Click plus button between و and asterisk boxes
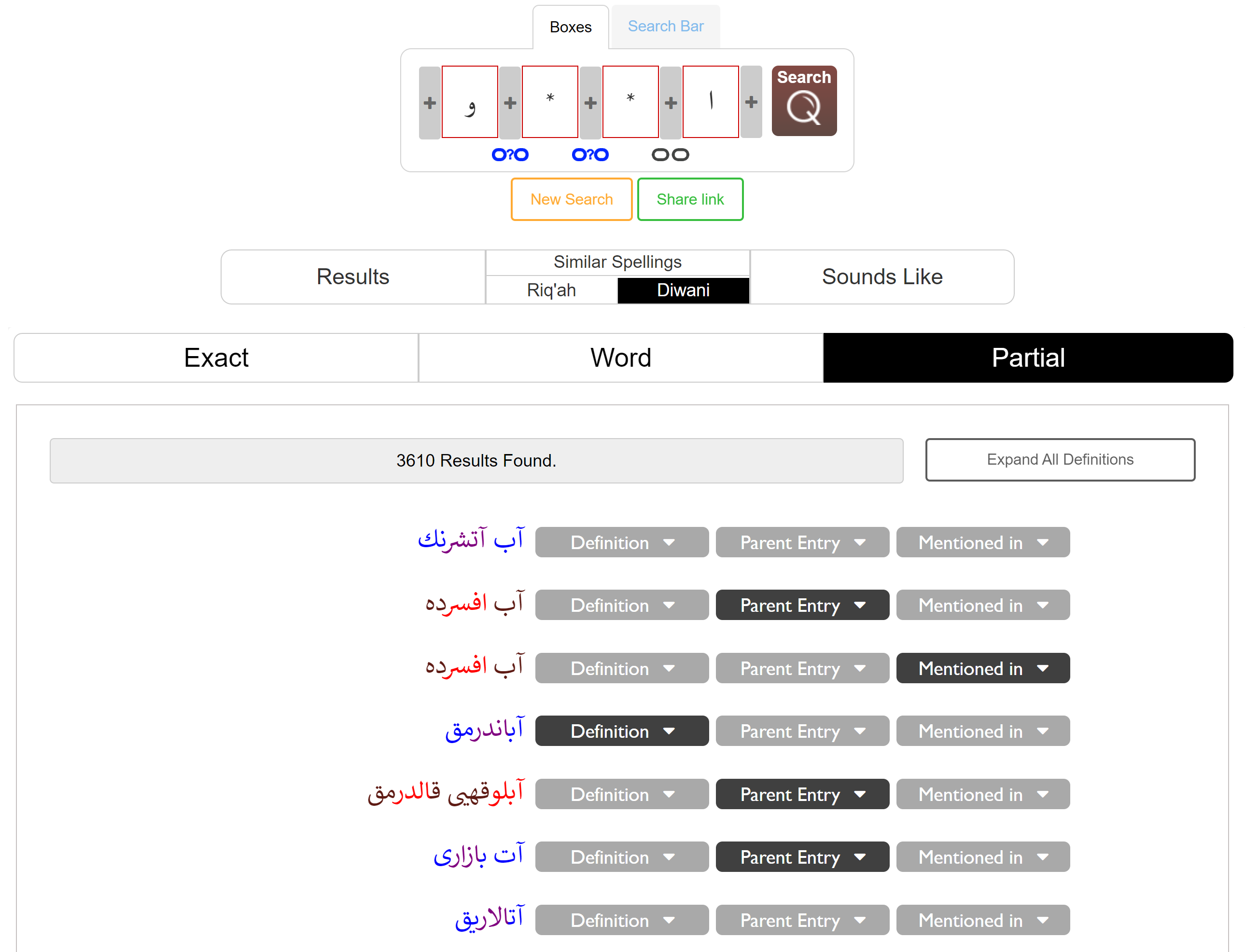Viewport: 1245px width, 952px height. tap(510, 103)
